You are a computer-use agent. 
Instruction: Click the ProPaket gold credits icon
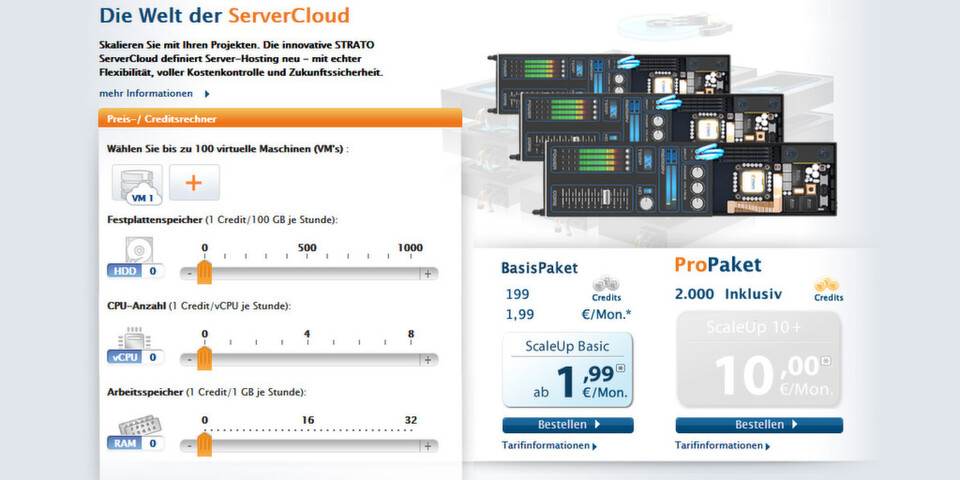(x=827, y=284)
